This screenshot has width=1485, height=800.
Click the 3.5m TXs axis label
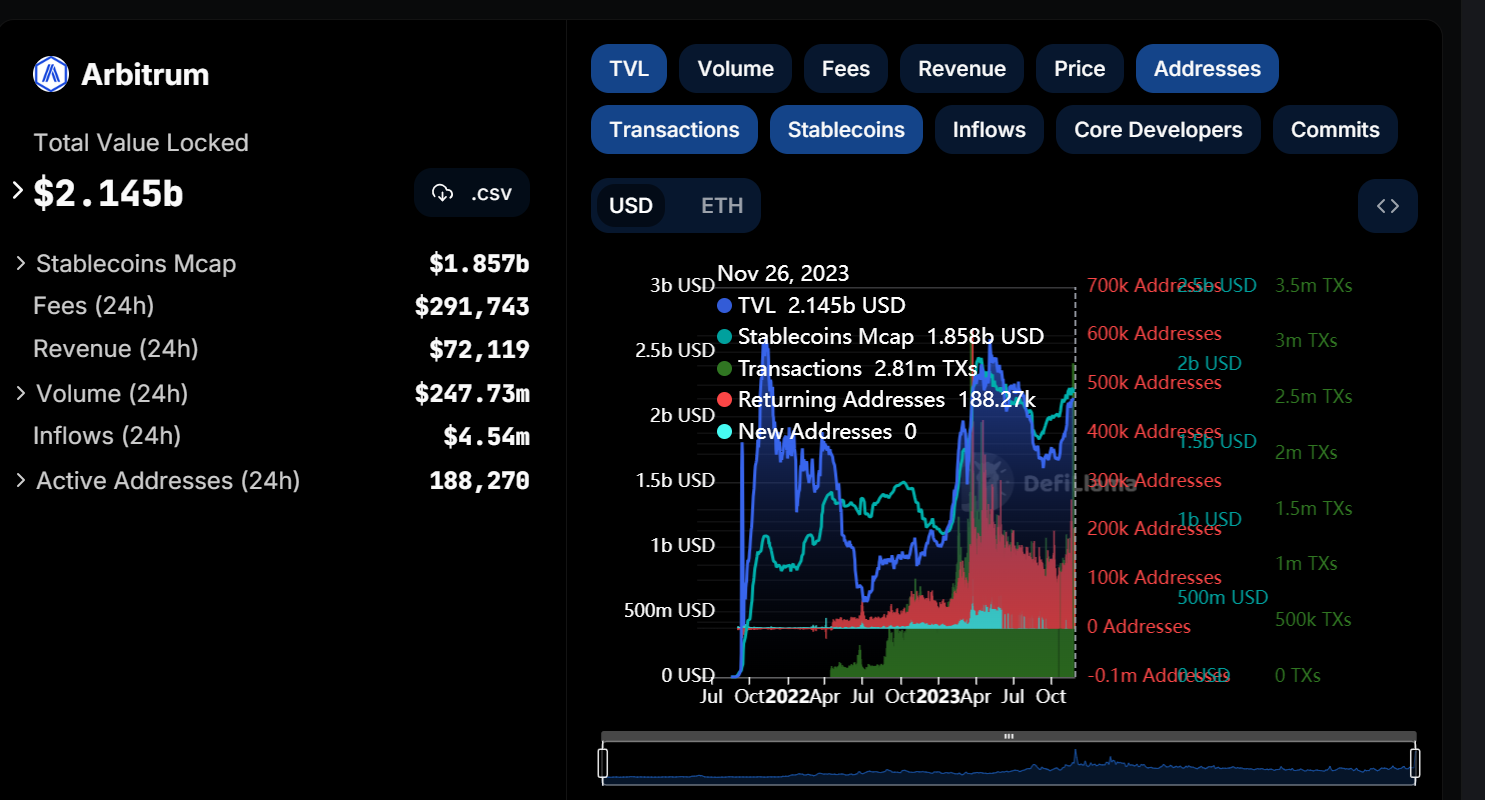point(1313,285)
